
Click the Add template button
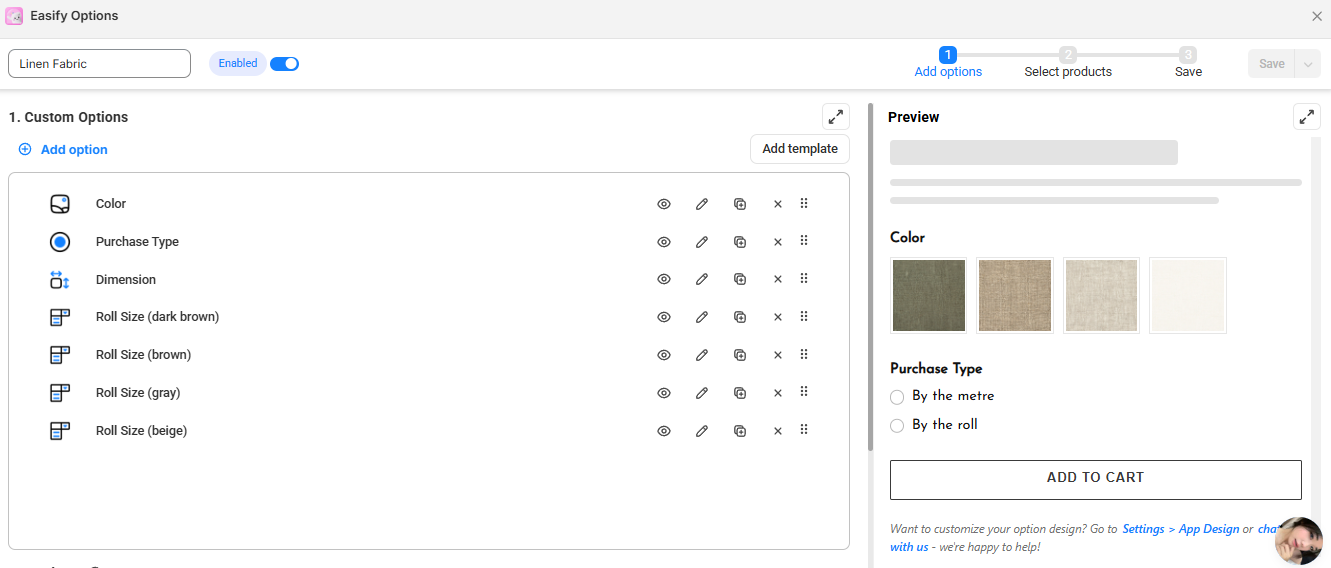pyautogui.click(x=800, y=149)
